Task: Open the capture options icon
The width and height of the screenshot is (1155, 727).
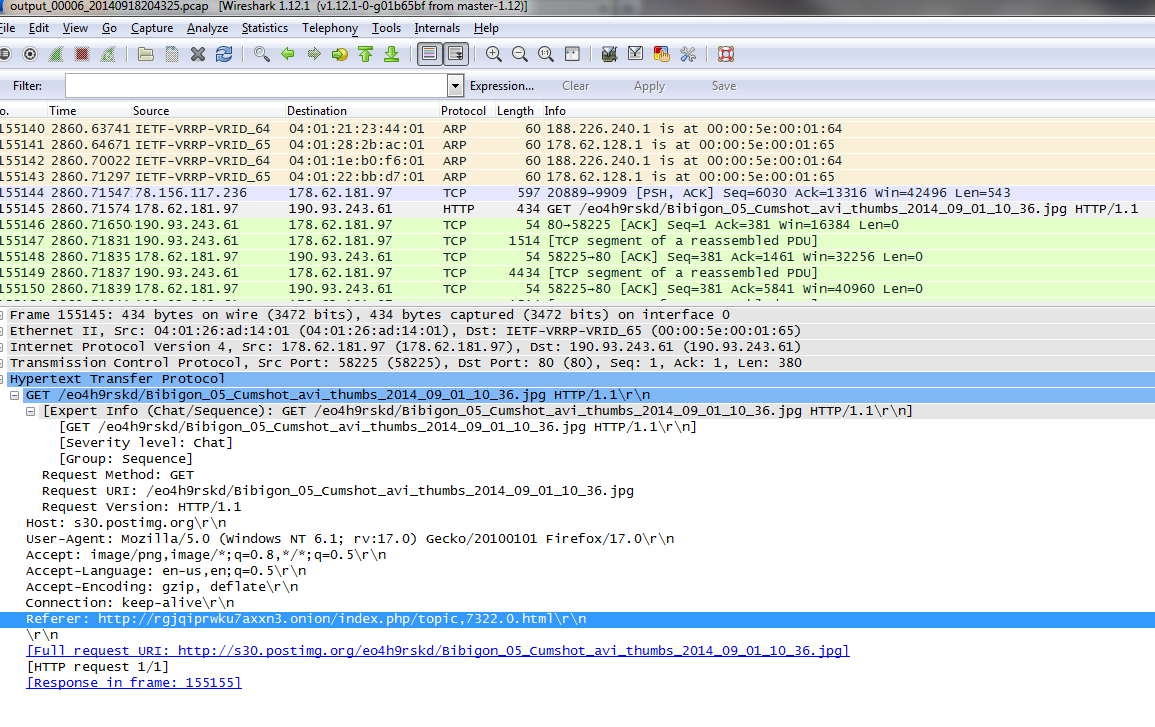Action: click(x=30, y=55)
